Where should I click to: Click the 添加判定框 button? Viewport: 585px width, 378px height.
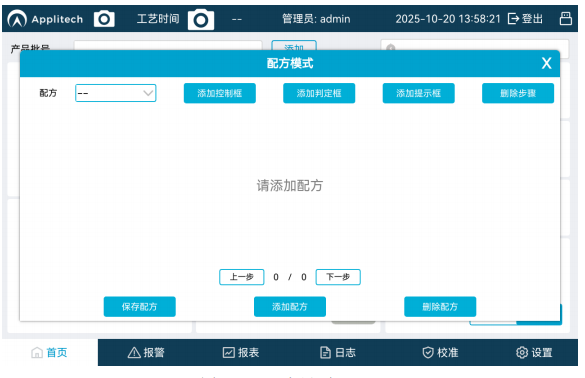[319, 93]
